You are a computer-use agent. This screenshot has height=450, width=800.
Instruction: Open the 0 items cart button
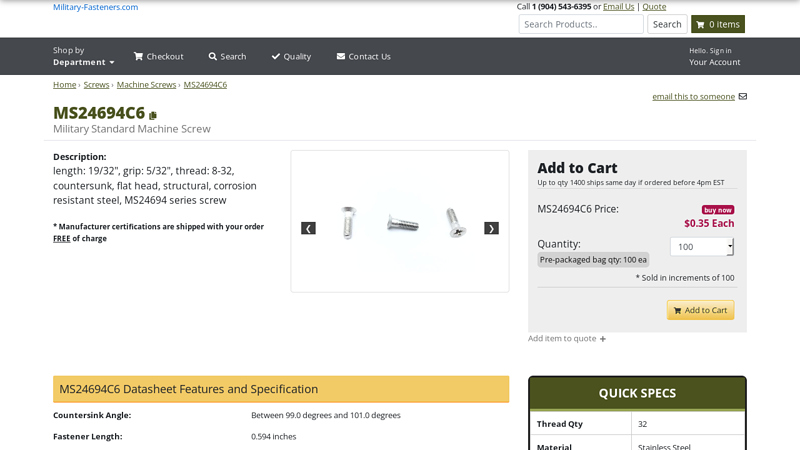coord(718,24)
